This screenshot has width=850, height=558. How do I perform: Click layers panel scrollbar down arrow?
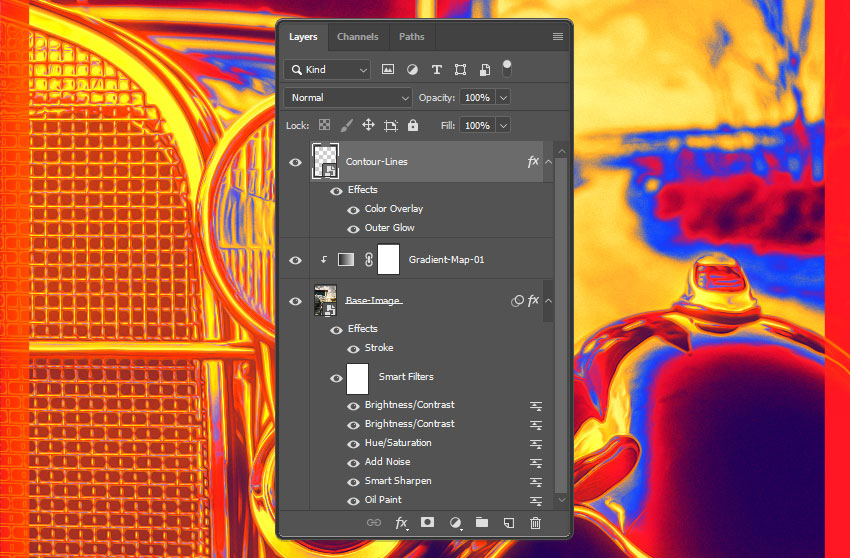[x=562, y=500]
